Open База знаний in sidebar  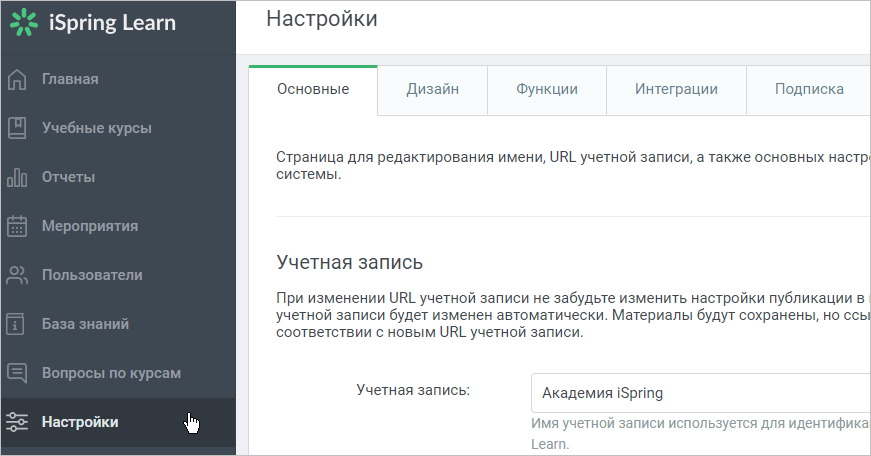coord(118,324)
